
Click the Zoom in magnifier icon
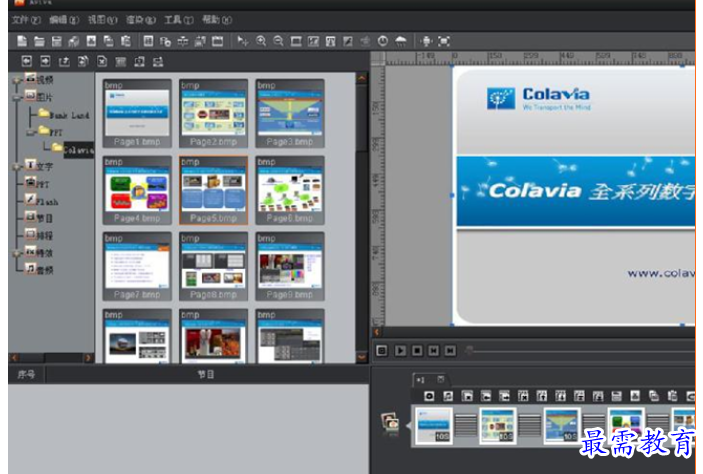coord(260,41)
